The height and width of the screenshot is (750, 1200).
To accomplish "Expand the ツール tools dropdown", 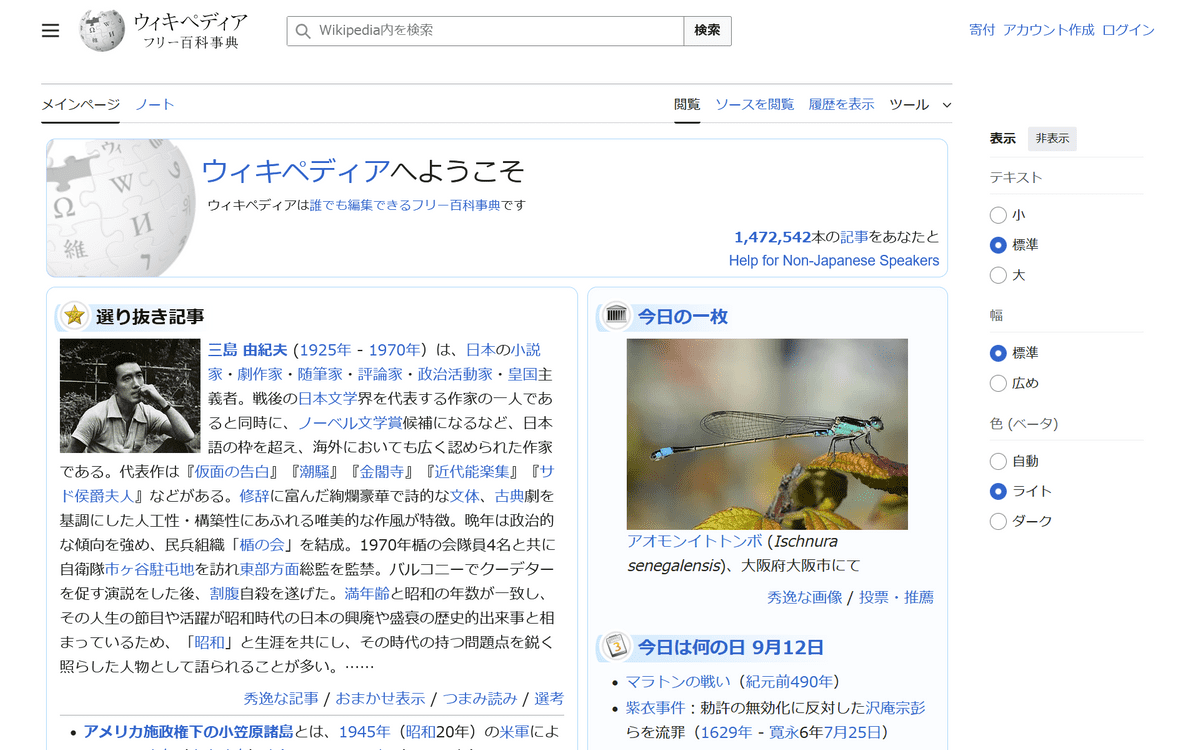I will pyautogui.click(x=920, y=104).
